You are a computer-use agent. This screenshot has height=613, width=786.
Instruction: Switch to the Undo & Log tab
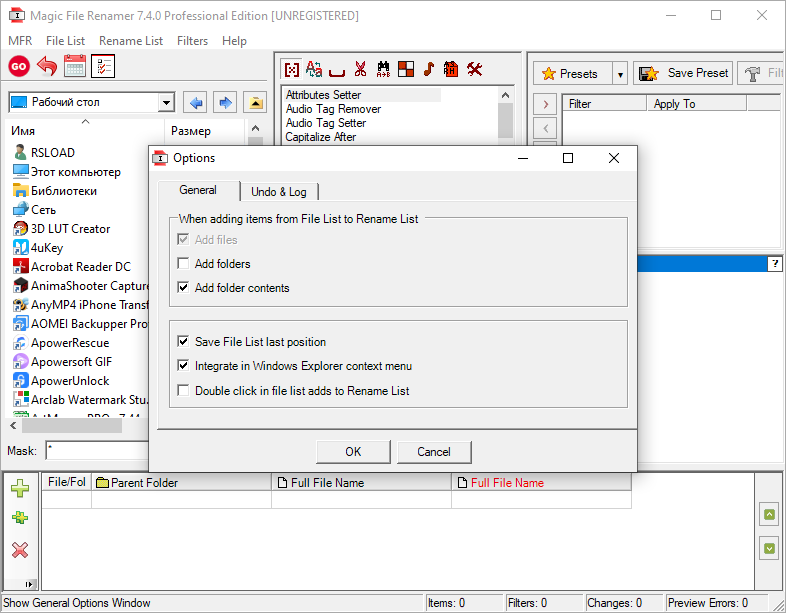tap(279, 191)
